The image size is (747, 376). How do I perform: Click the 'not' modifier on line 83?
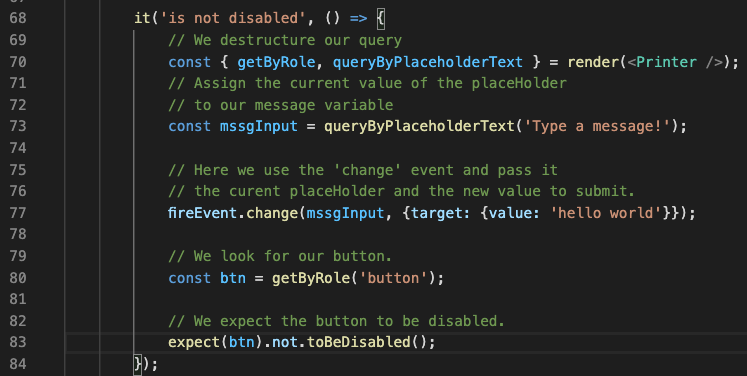pyautogui.click(x=285, y=342)
